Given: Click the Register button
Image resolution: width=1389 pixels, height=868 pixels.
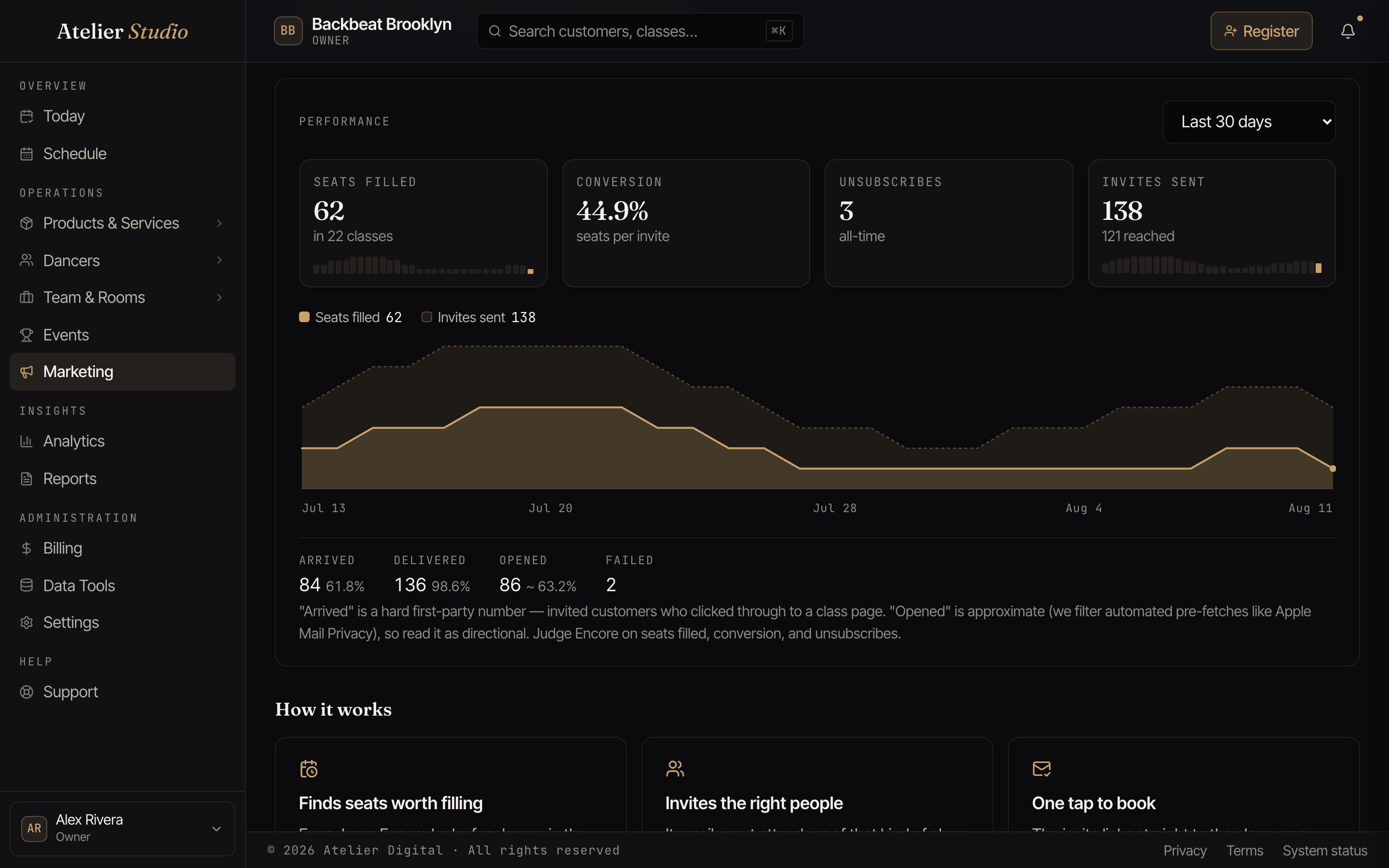Looking at the screenshot, I should click(x=1261, y=31).
